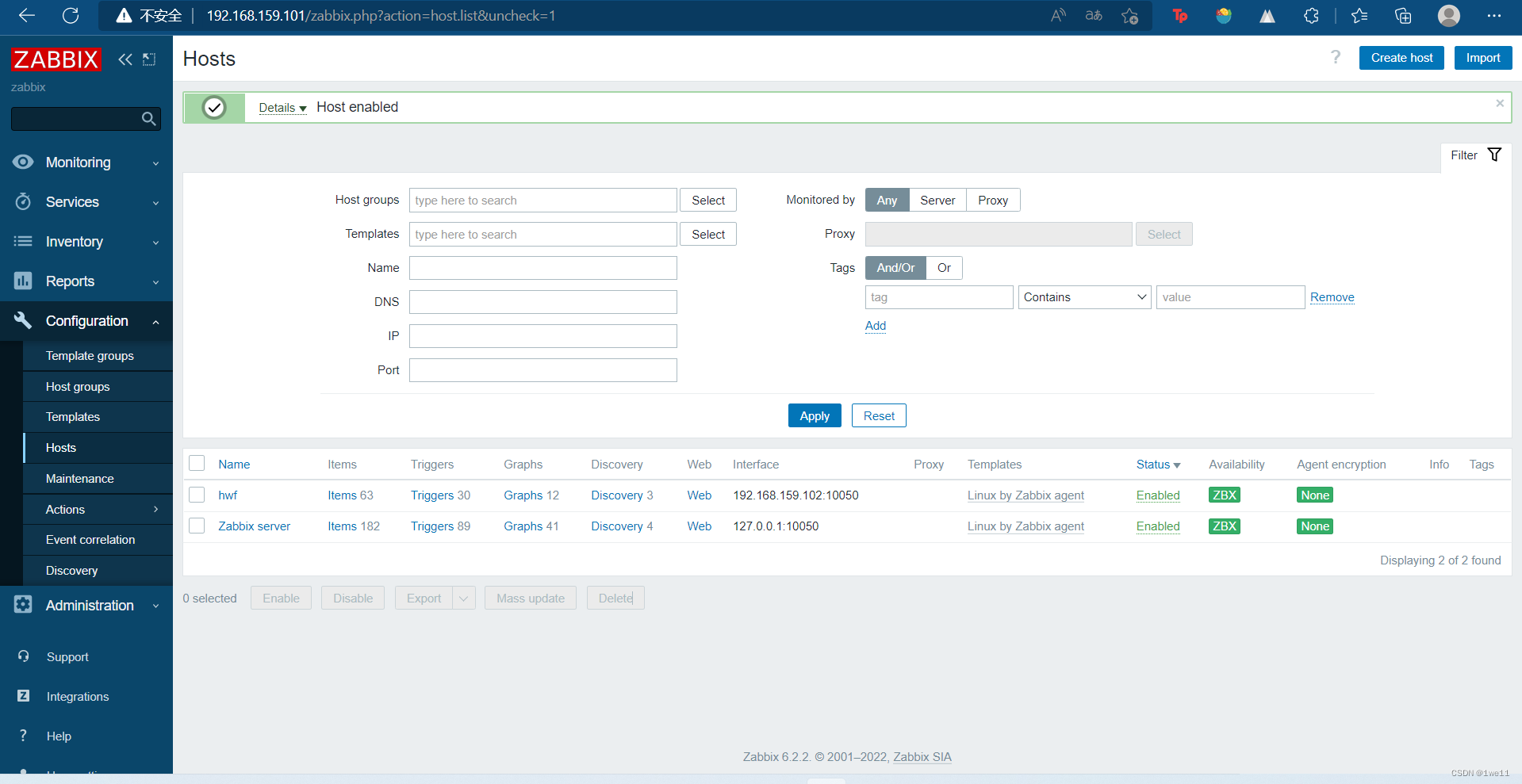Open the Export format dropdown arrow
This screenshot has height=784, width=1522.
point(464,598)
